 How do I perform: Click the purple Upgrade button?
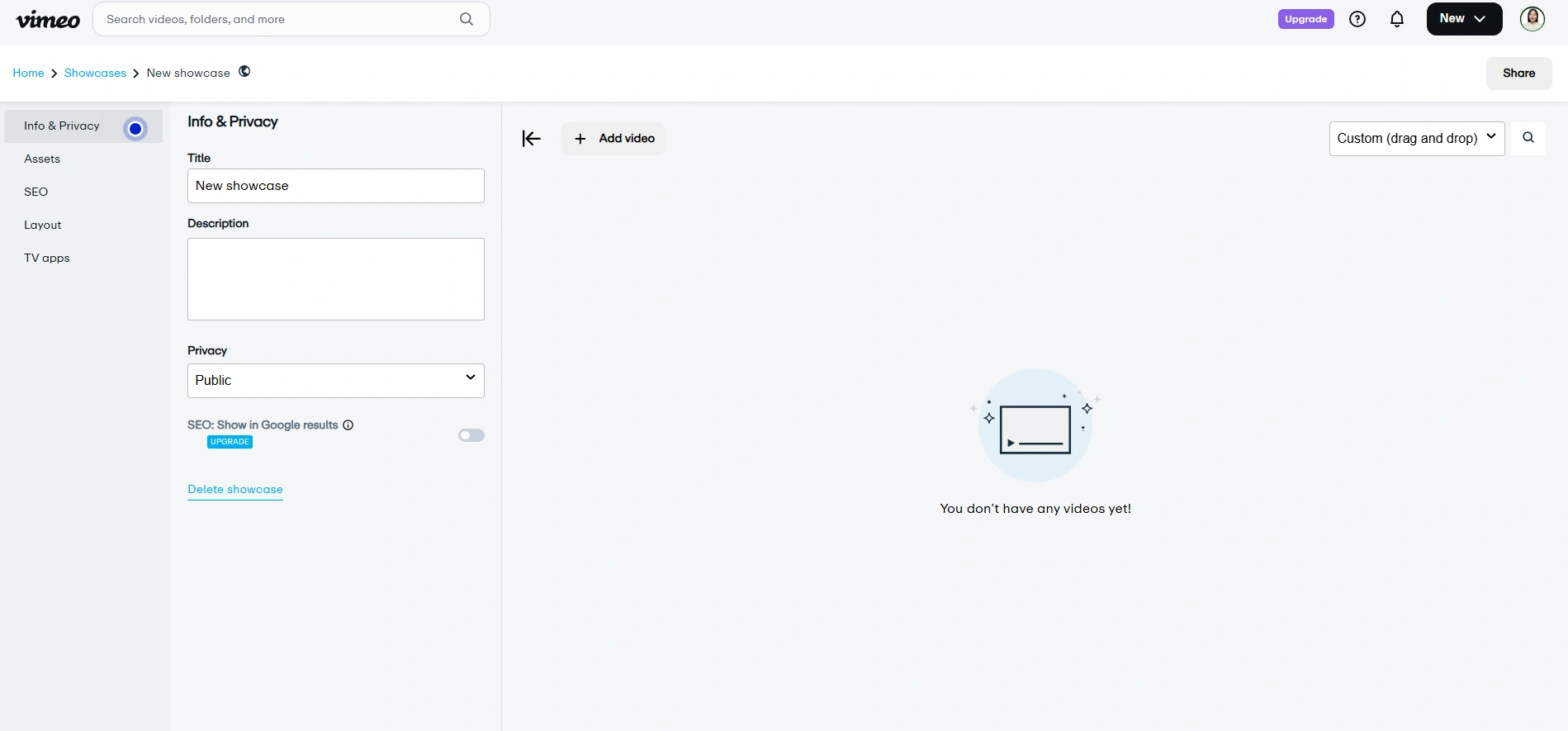[1305, 19]
